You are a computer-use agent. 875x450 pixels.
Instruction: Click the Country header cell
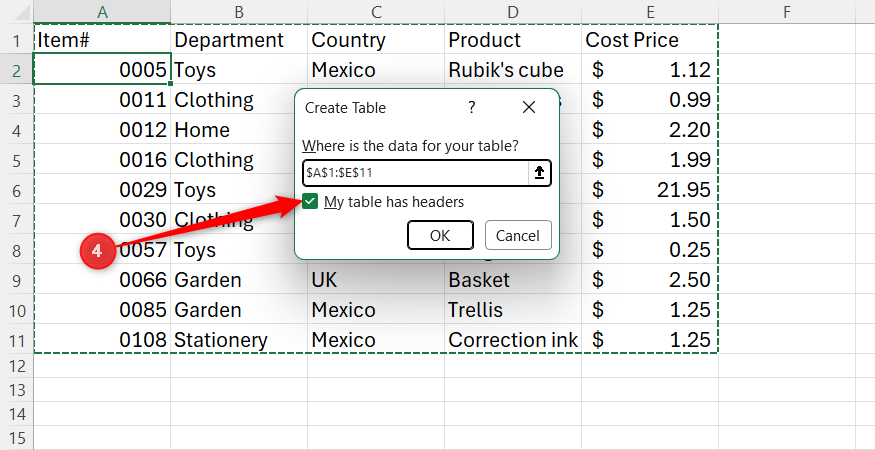click(x=376, y=40)
